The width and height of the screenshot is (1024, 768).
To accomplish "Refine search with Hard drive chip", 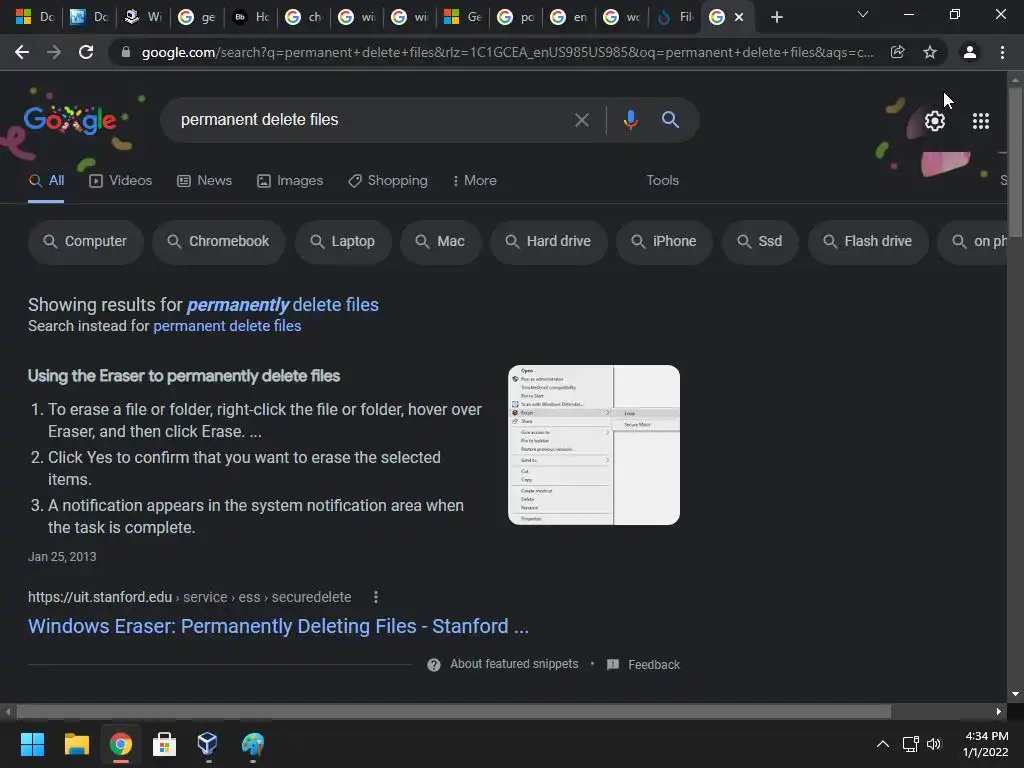I will (x=549, y=242).
